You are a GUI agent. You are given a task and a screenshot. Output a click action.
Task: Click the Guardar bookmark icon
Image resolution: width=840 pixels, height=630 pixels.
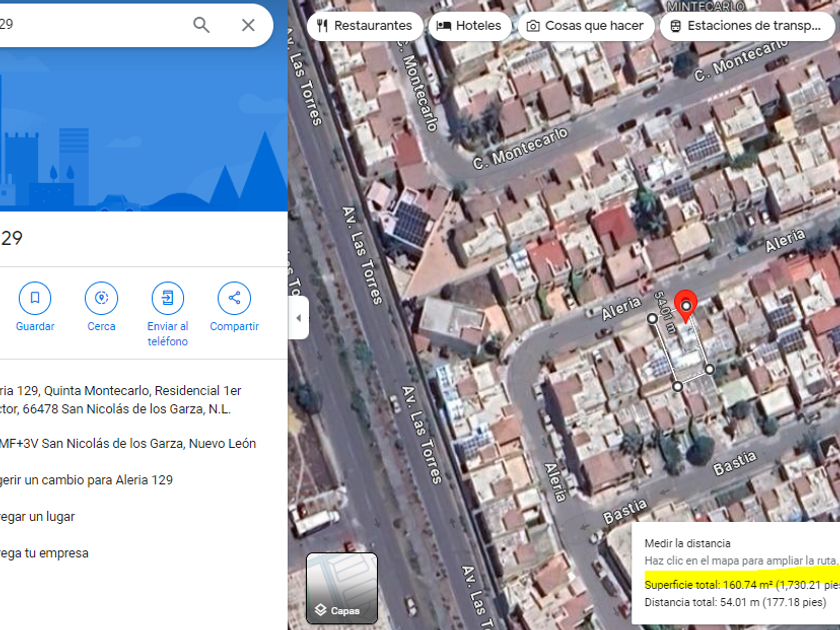pyautogui.click(x=35, y=298)
